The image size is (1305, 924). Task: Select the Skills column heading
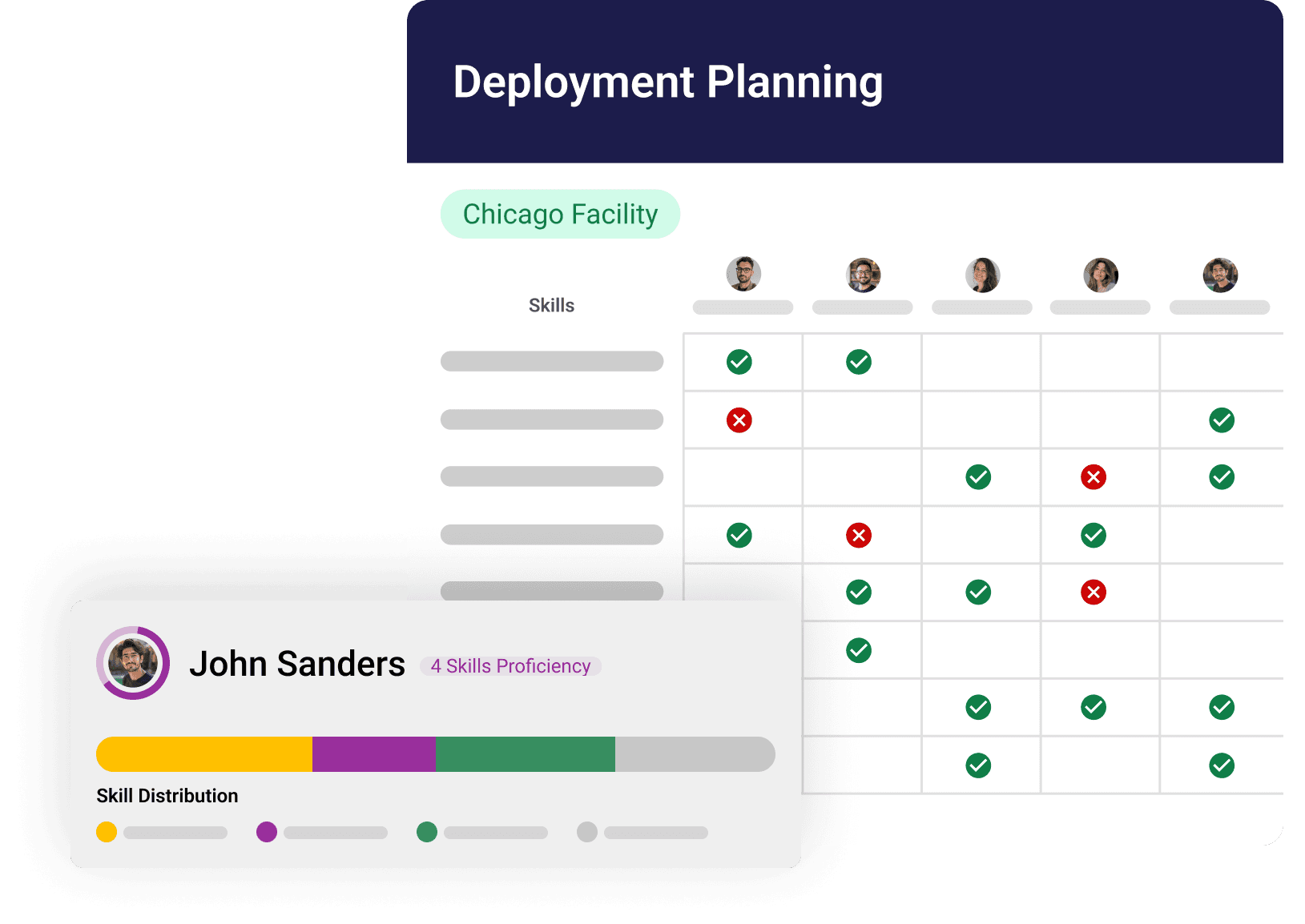pyautogui.click(x=551, y=305)
